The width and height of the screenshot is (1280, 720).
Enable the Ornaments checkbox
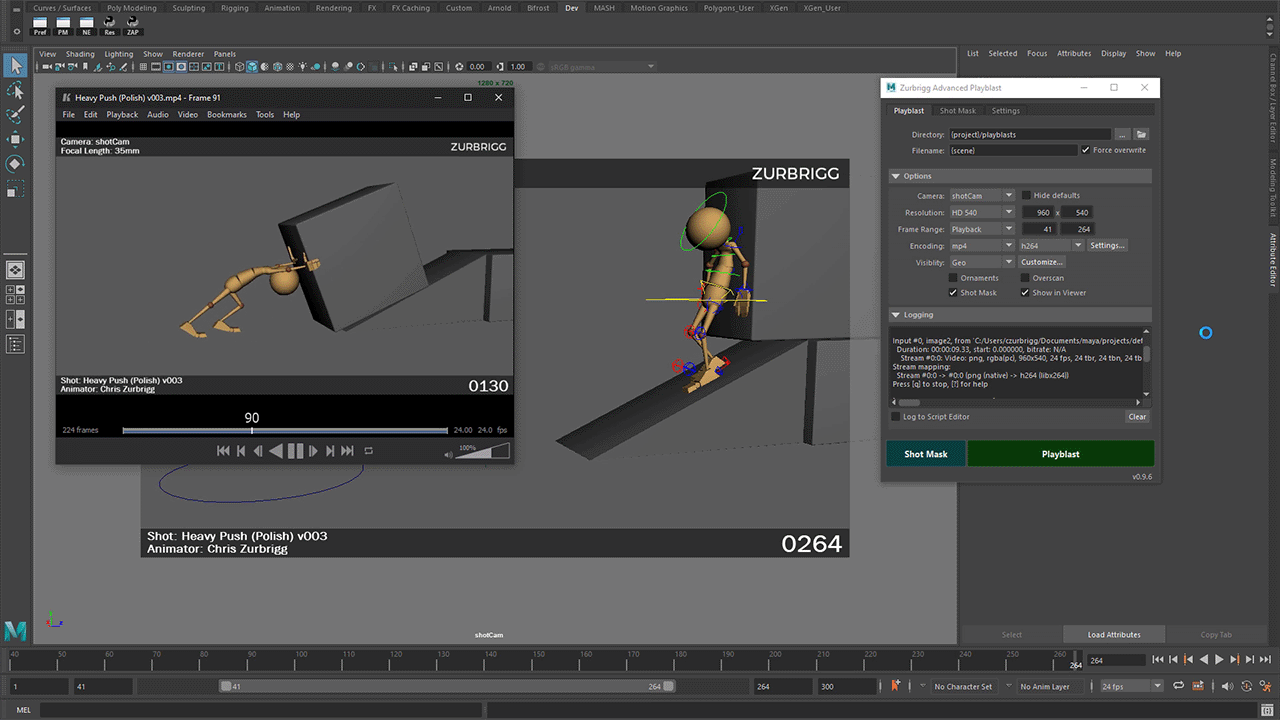(x=953, y=278)
